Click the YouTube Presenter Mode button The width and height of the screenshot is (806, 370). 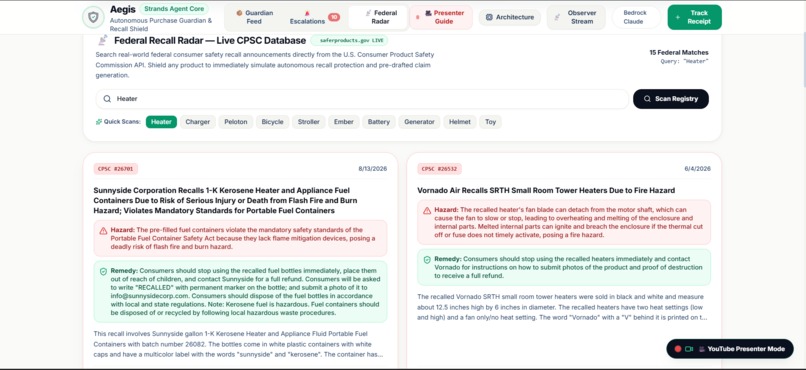point(729,349)
